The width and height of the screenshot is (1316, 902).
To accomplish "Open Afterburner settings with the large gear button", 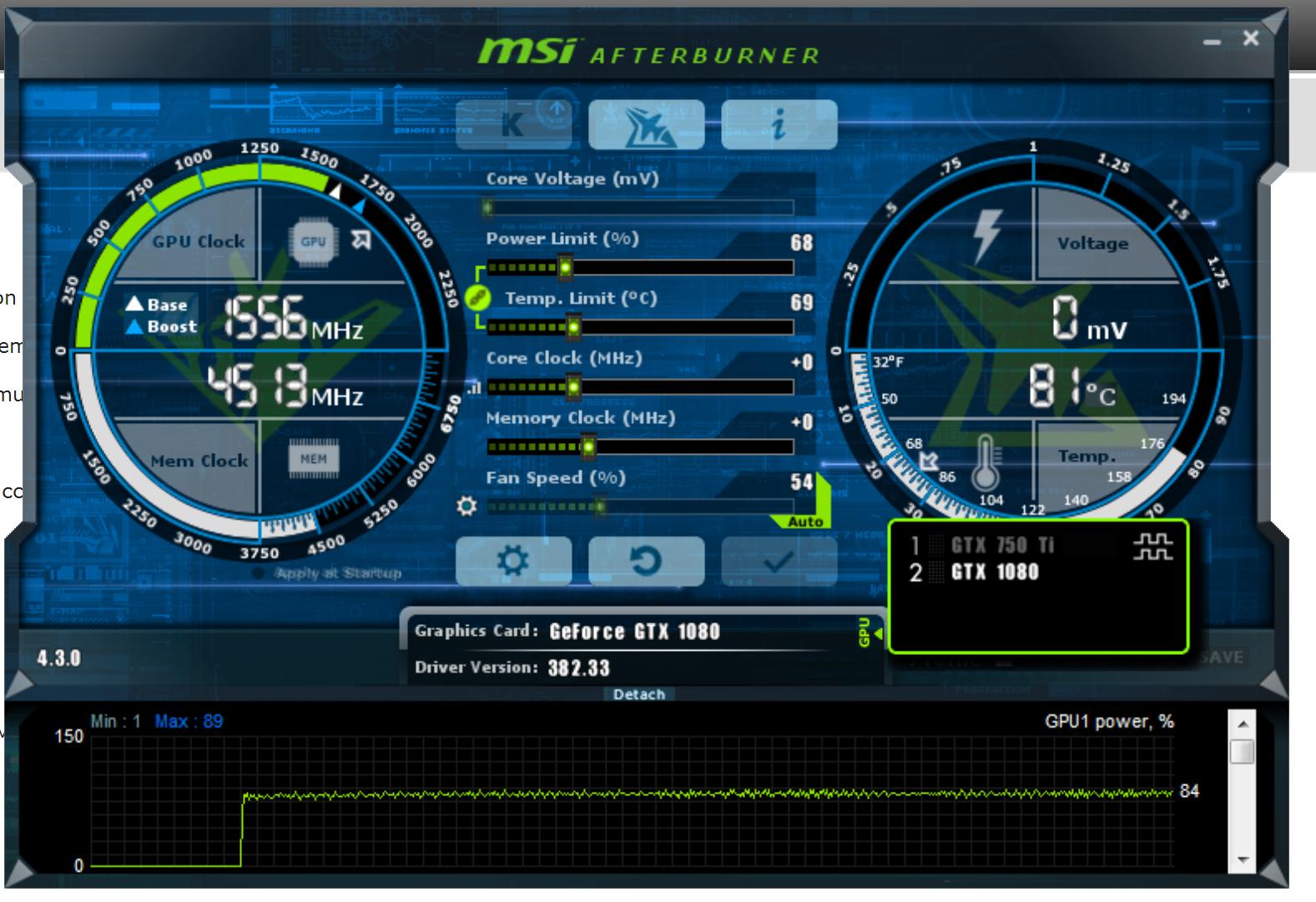I will click(x=513, y=561).
